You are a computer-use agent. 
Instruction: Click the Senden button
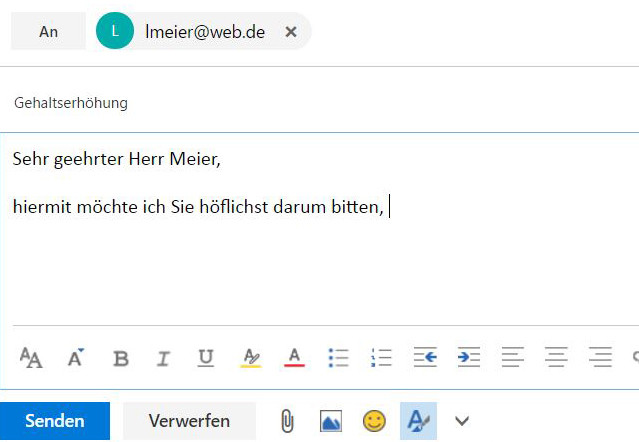click(55, 421)
